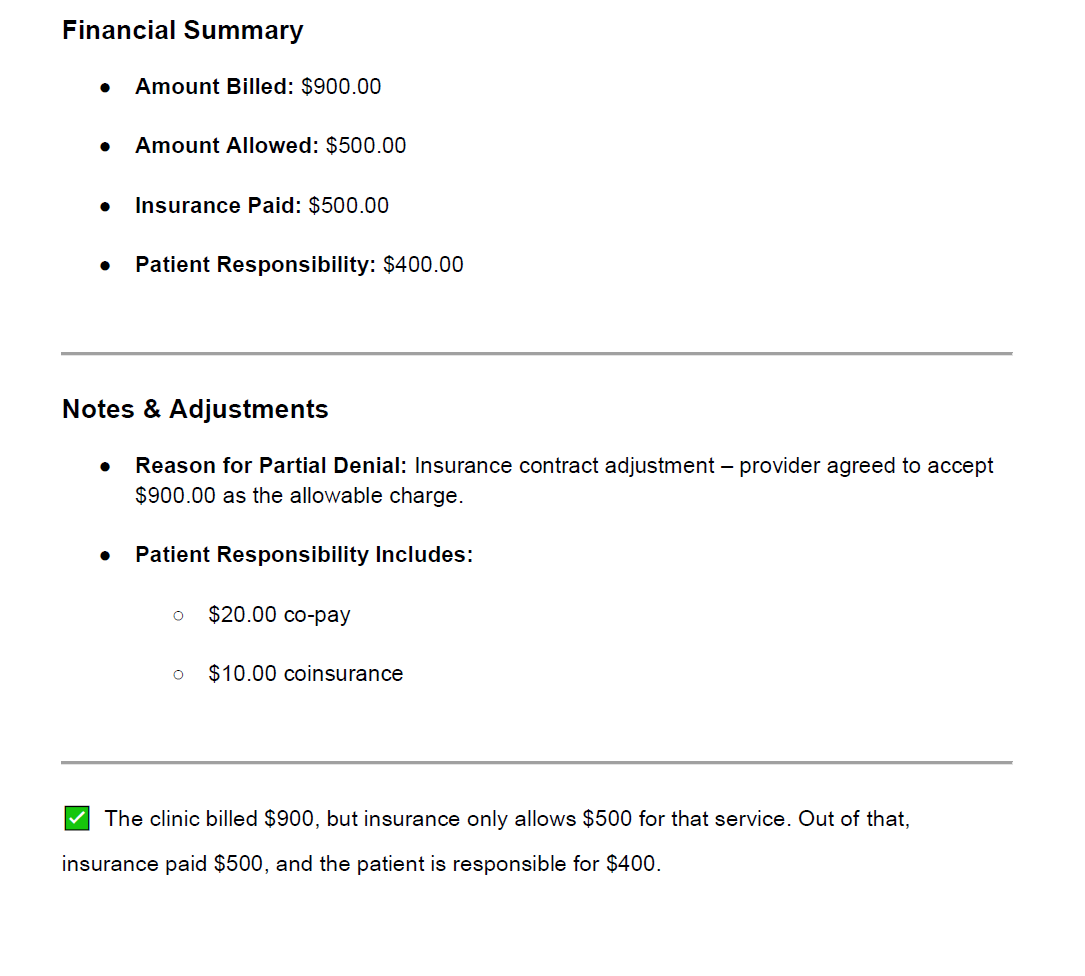Click the horizontal divider below the coinsurance item
This screenshot has height=976, width=1085.
tap(536, 762)
